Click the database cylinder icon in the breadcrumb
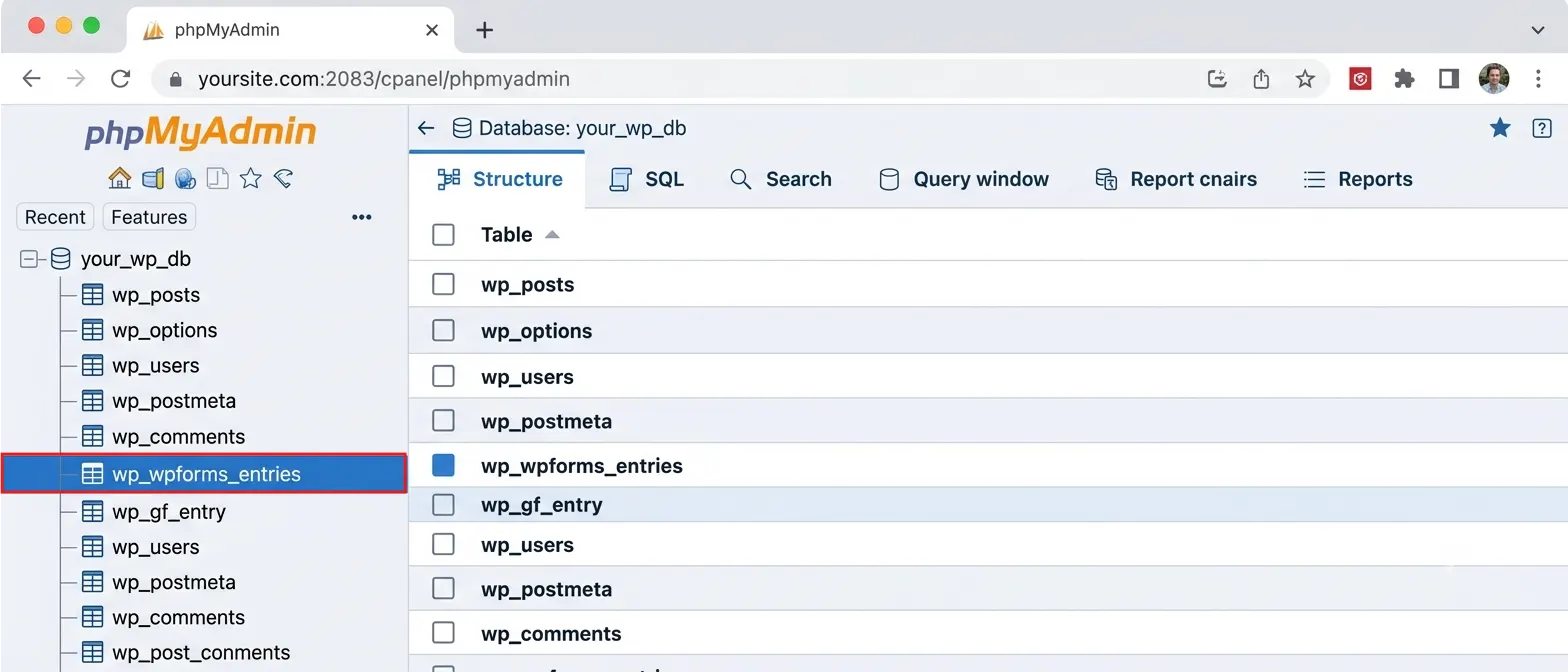1568x672 pixels. pos(462,128)
